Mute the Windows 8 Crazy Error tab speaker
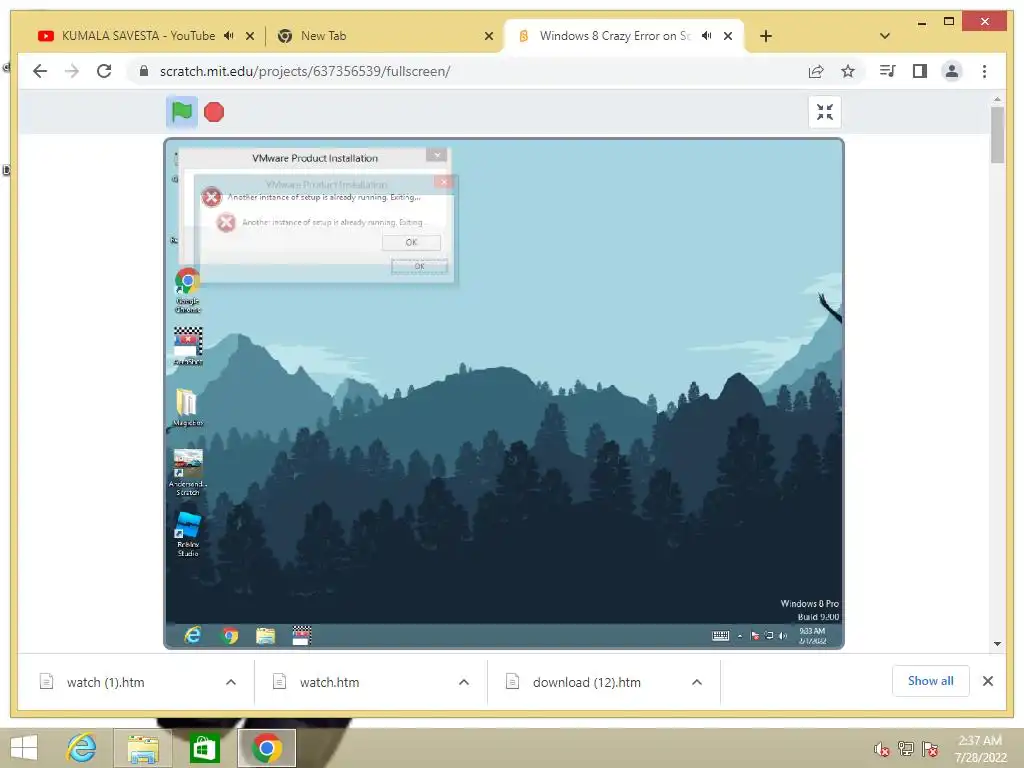The image size is (1024, 768). 707,36
